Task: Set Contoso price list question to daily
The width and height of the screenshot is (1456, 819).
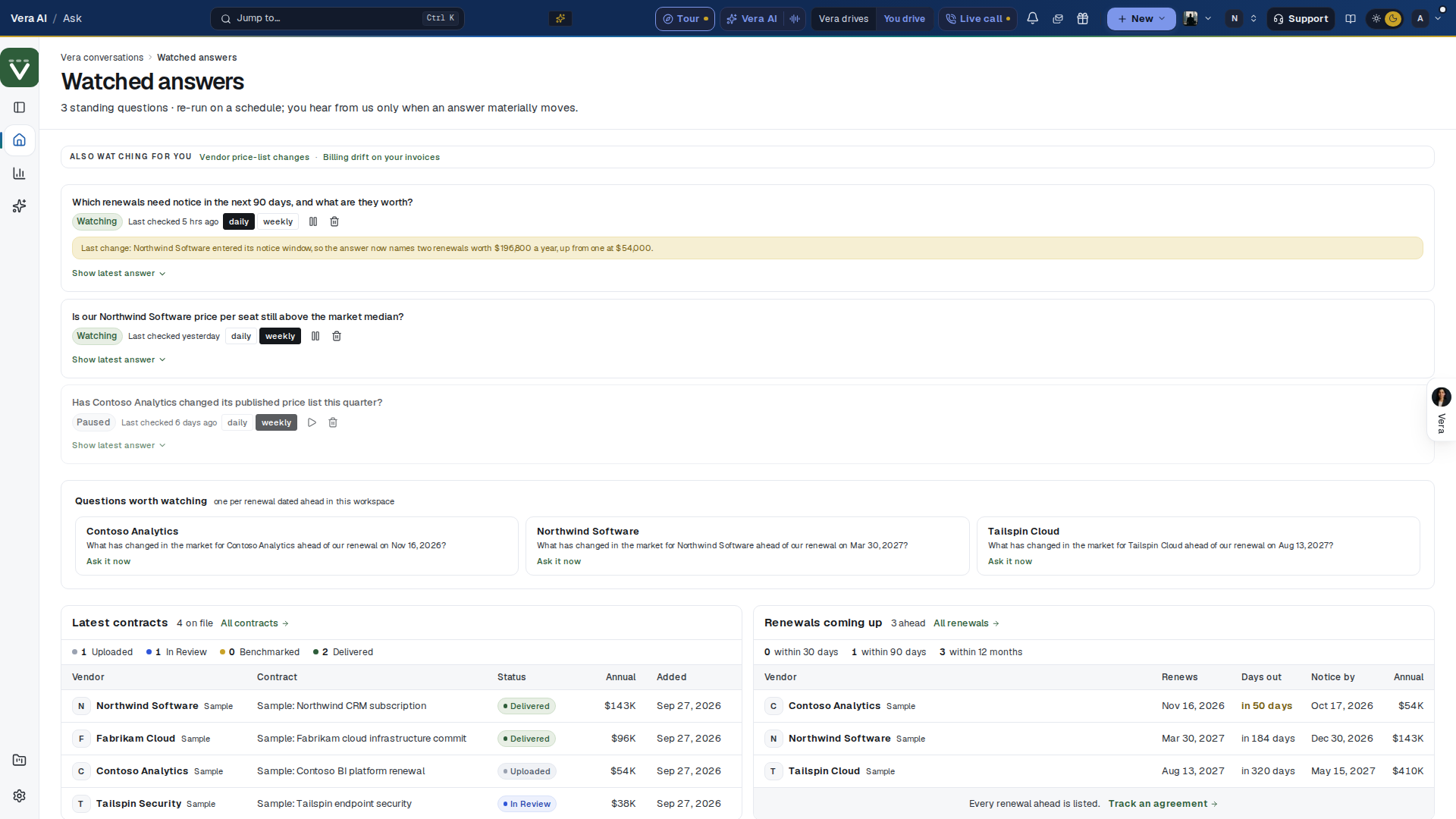Action: tap(237, 422)
